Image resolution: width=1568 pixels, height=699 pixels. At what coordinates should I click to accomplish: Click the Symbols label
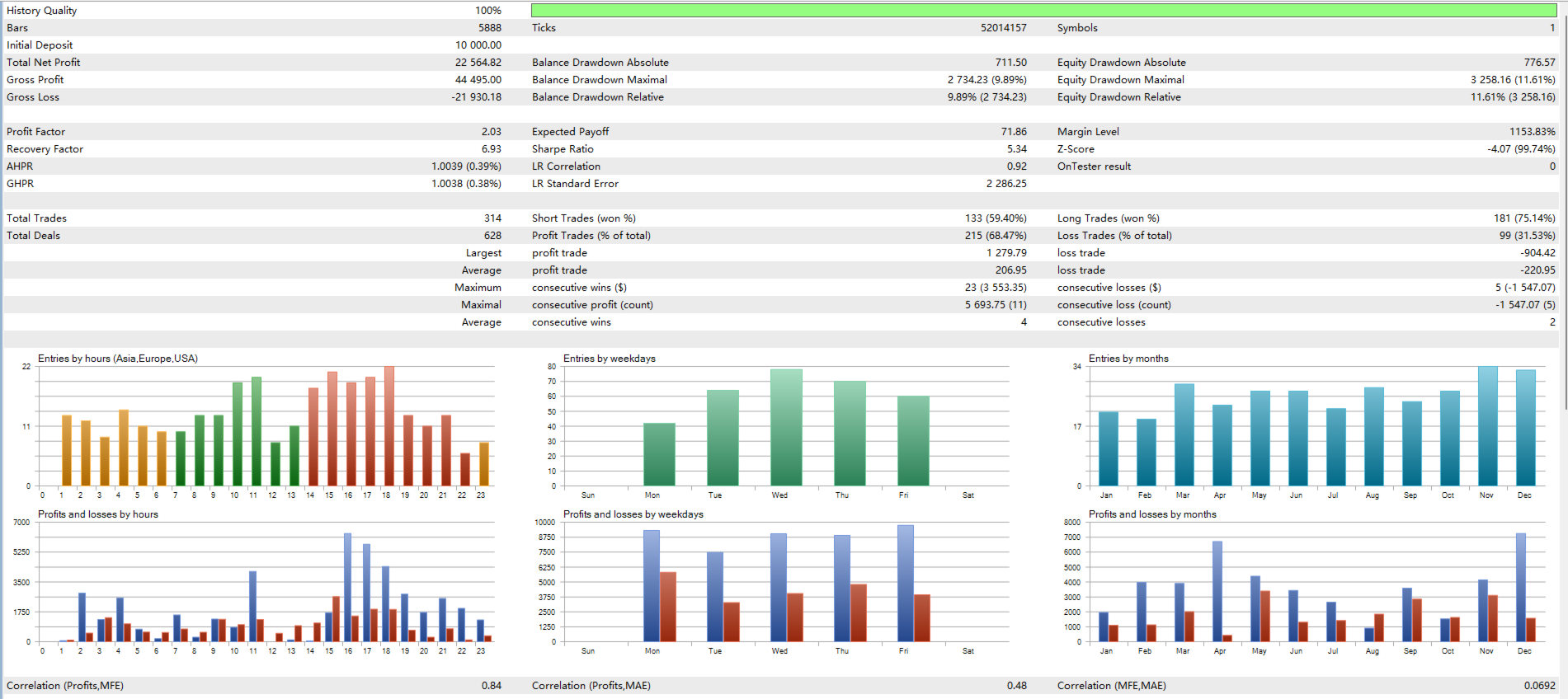(1077, 28)
